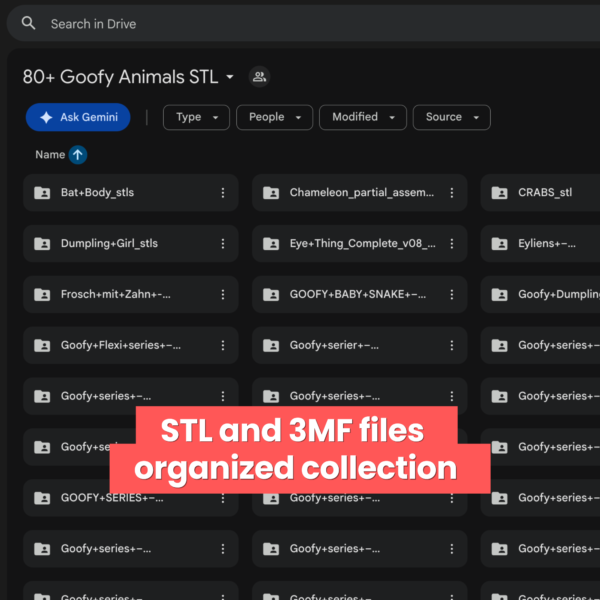600x600 pixels.
Task: Open the Type filter dropdown
Action: click(196, 117)
